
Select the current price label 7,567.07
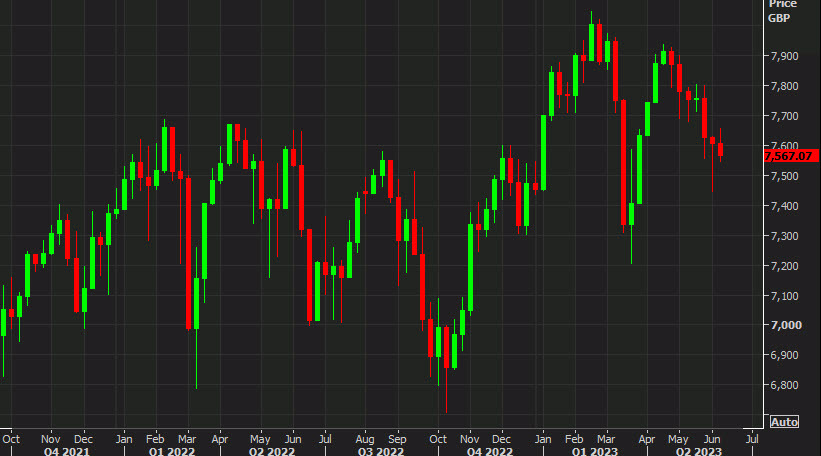pos(791,156)
